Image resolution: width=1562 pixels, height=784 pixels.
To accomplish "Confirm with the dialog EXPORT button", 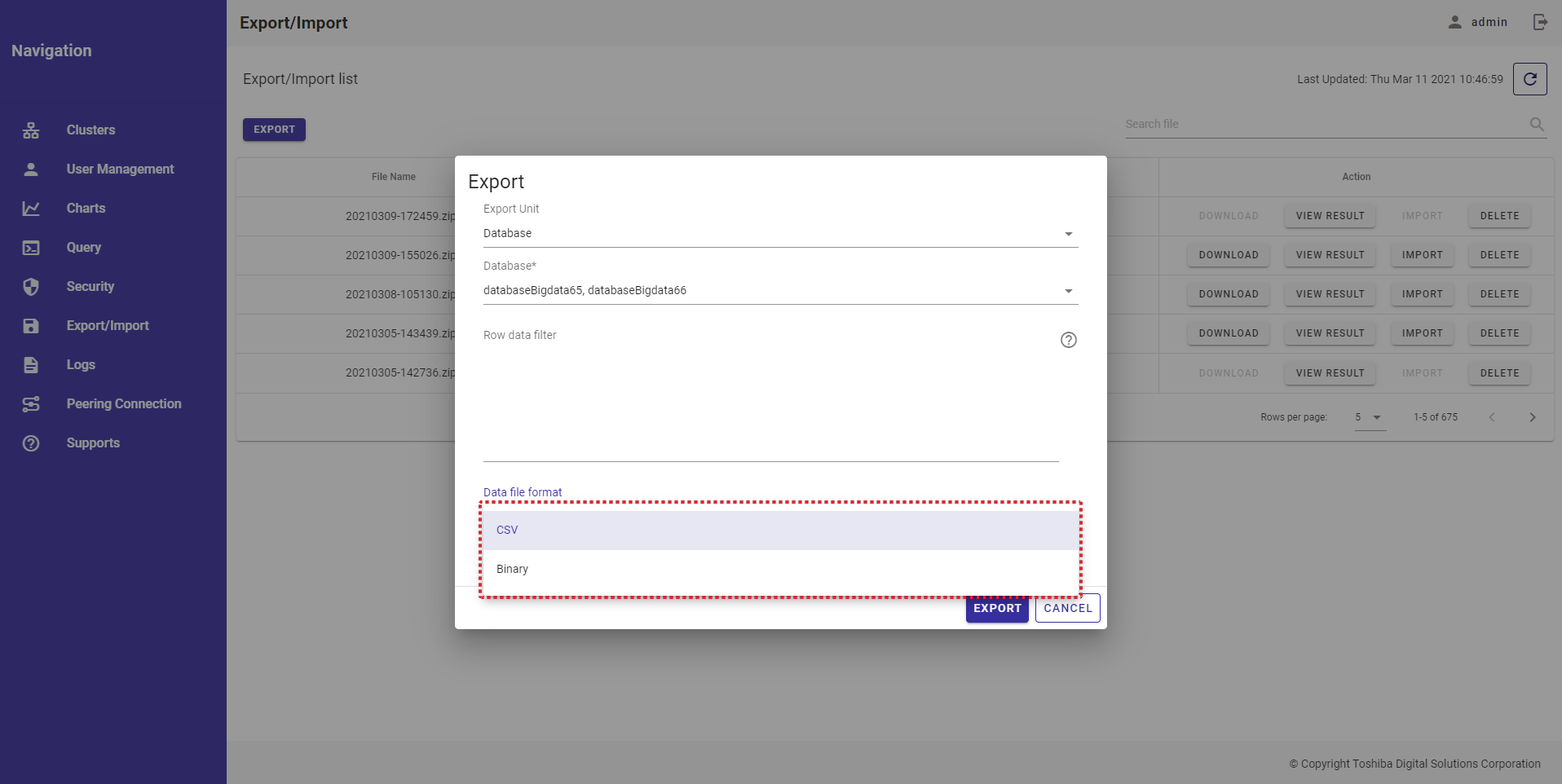I will pyautogui.click(x=997, y=608).
